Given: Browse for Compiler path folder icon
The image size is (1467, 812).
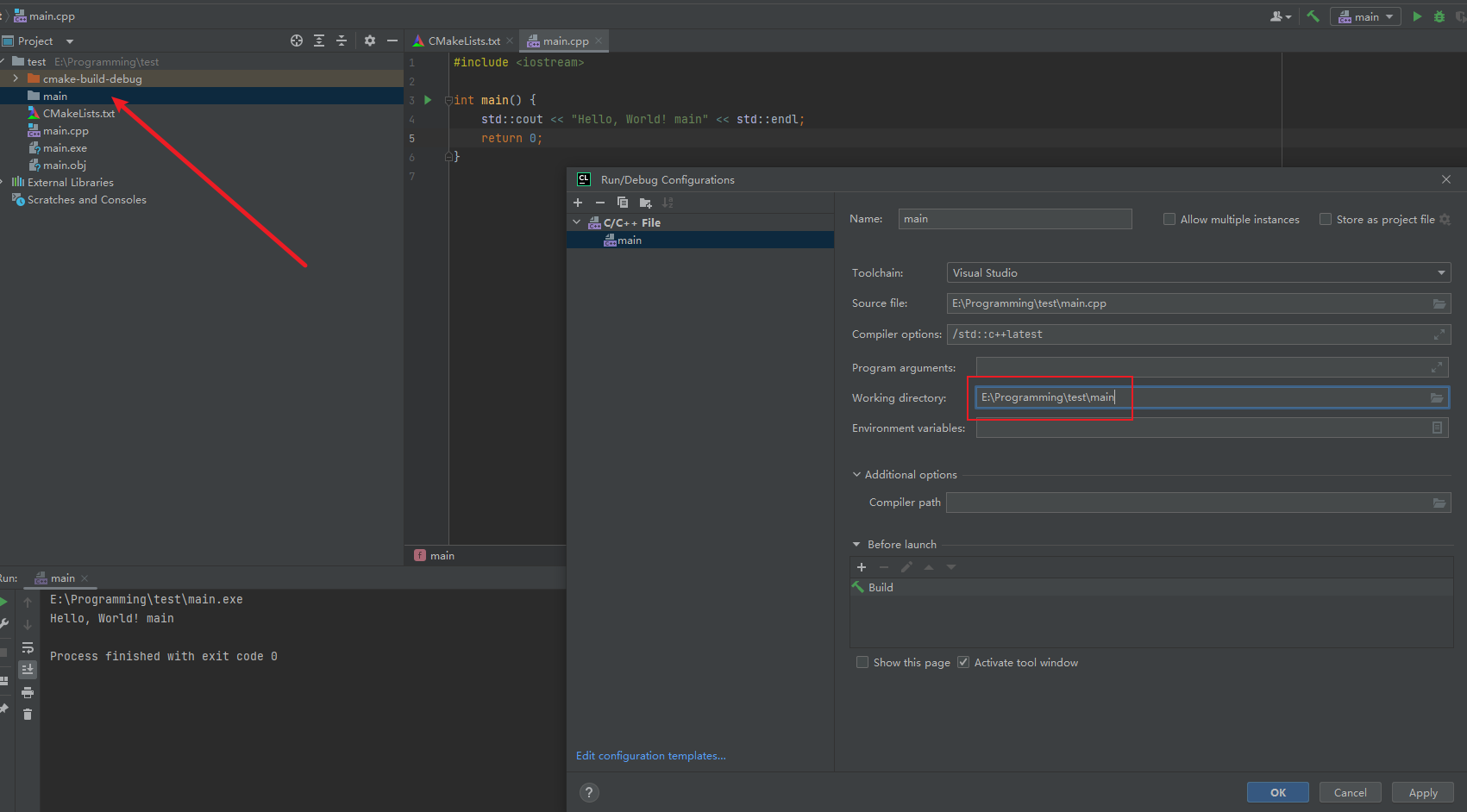Looking at the screenshot, I should click(x=1439, y=503).
